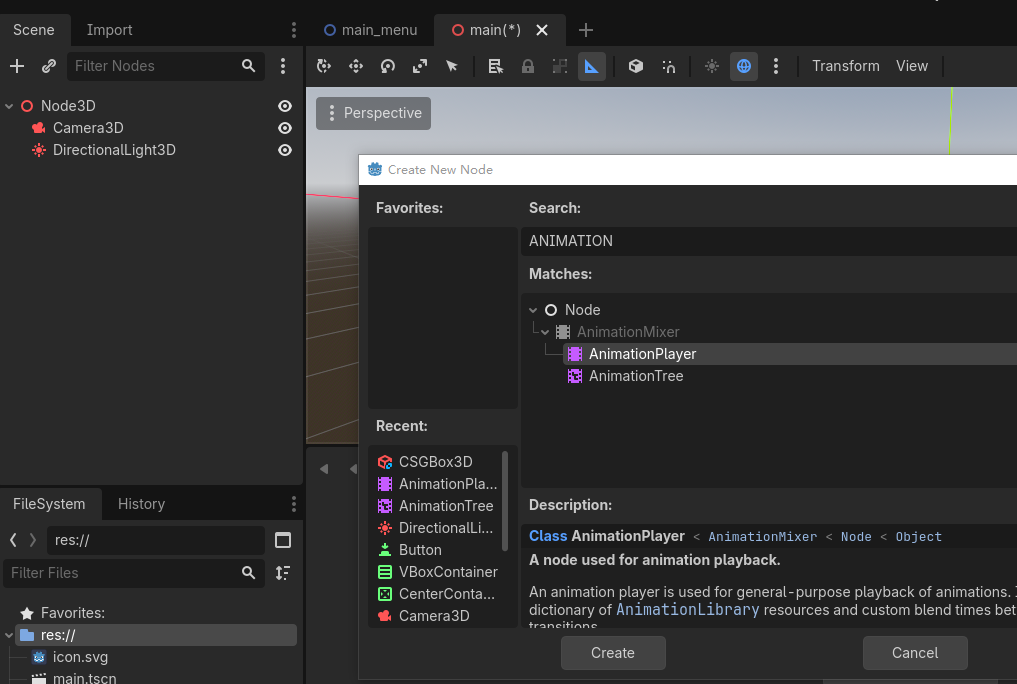Image resolution: width=1017 pixels, height=684 pixels.
Task: Click the res:// path field
Action: [156, 540]
